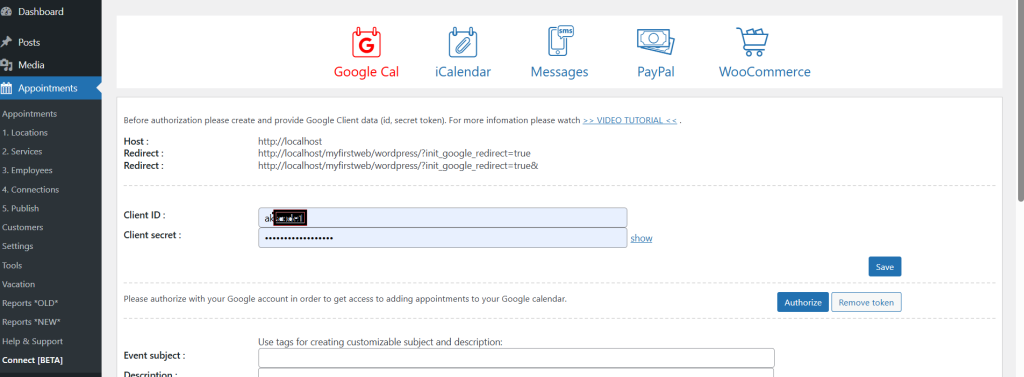Screen dimensions: 1024x377
Task: Open the VIDEO TUTORIAL link
Action: click(x=630, y=120)
